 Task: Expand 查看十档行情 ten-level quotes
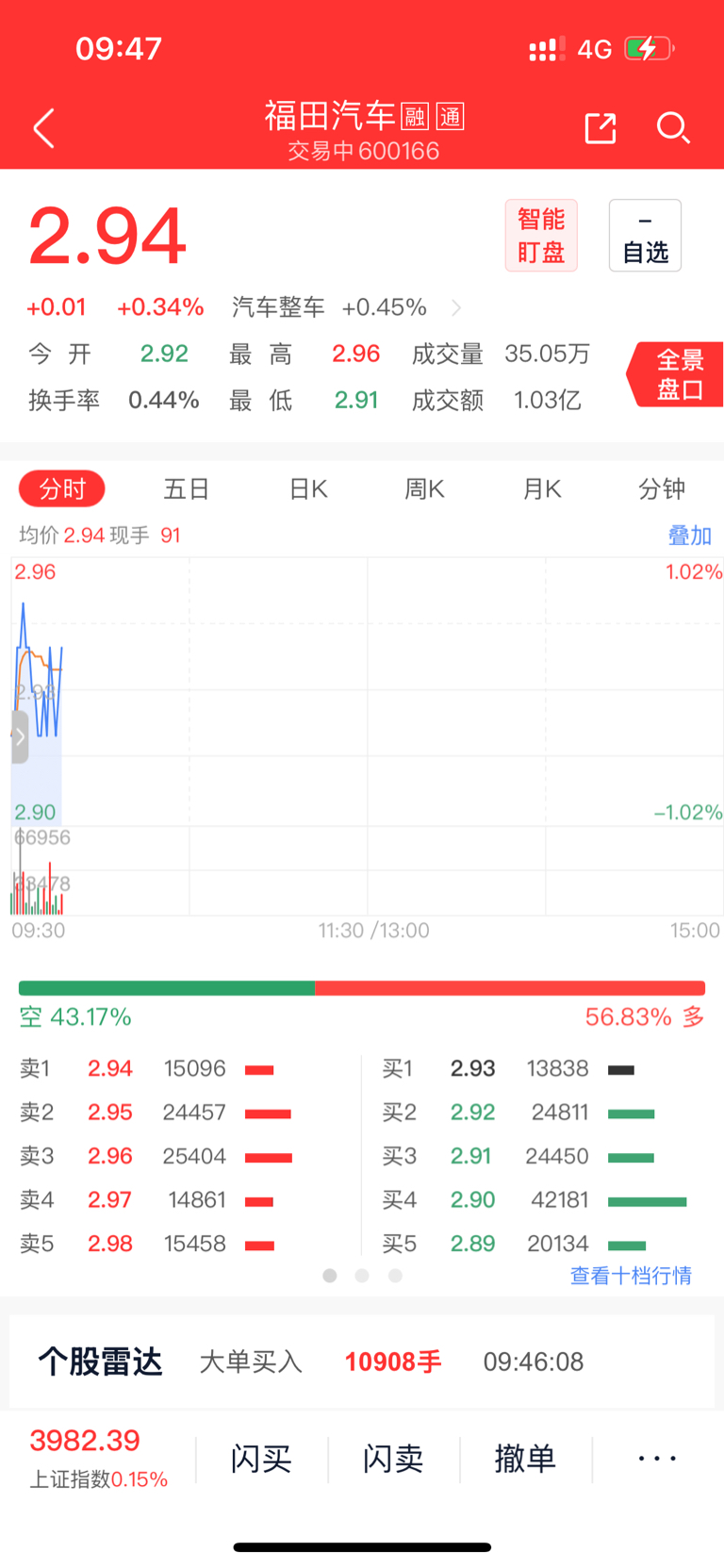click(x=631, y=1276)
